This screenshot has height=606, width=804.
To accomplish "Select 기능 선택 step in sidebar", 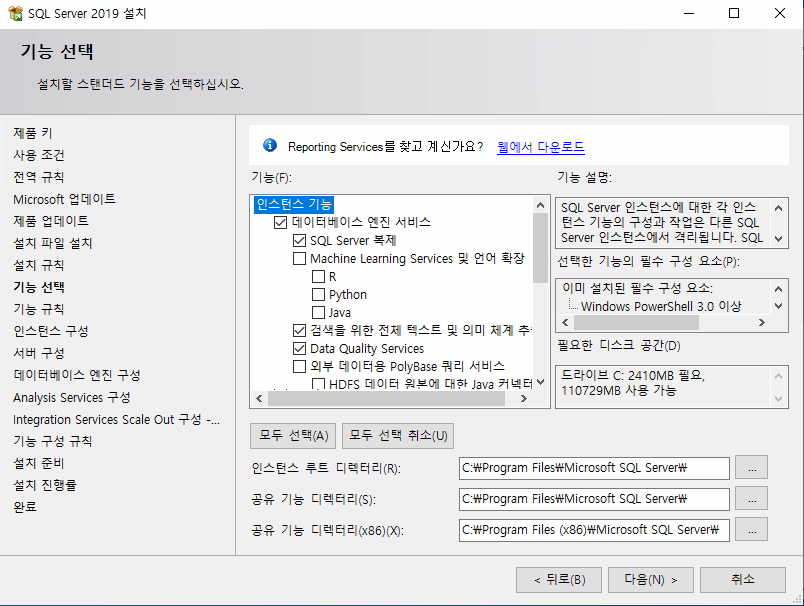I will [x=39, y=287].
